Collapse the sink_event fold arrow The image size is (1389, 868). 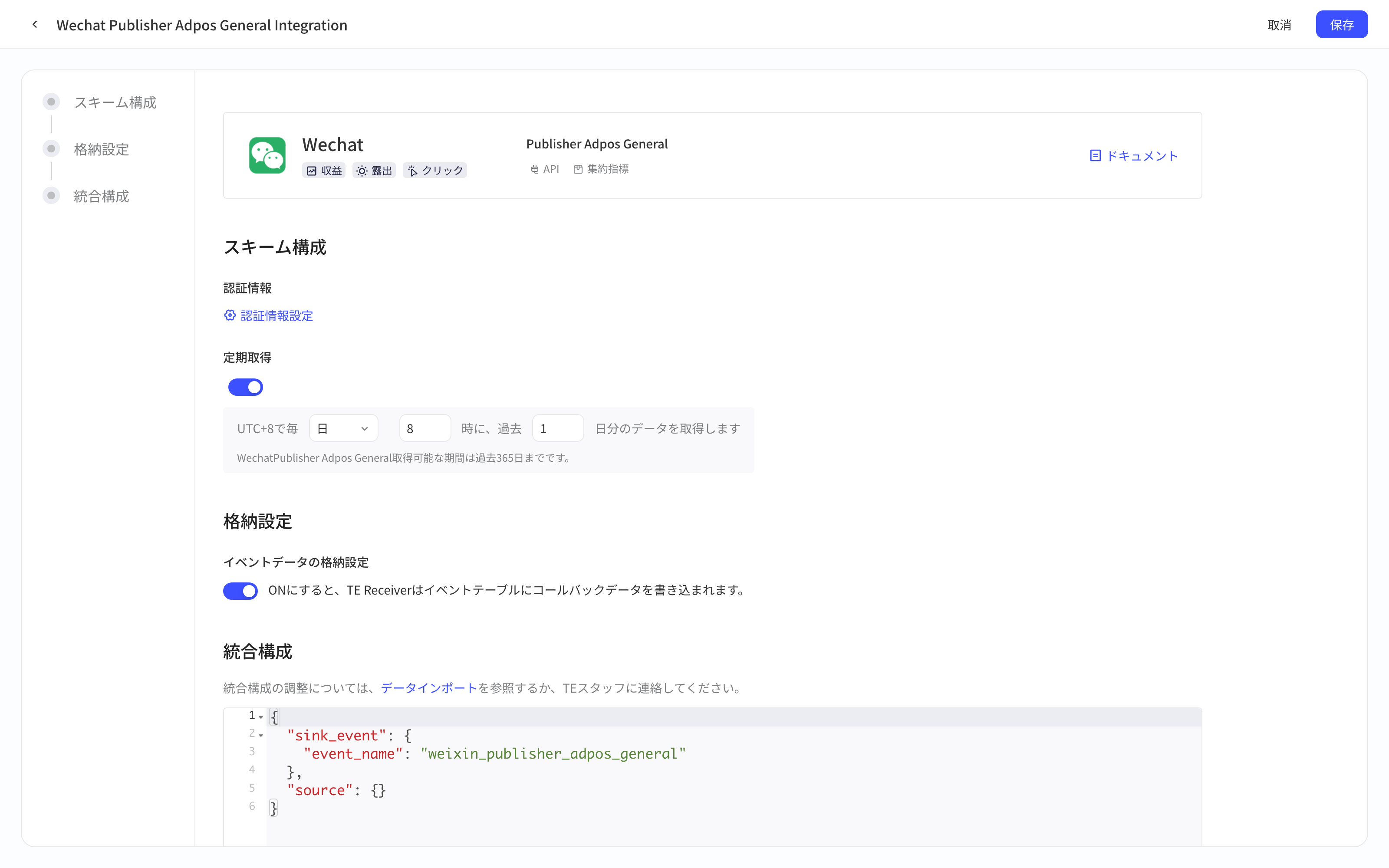(261, 735)
